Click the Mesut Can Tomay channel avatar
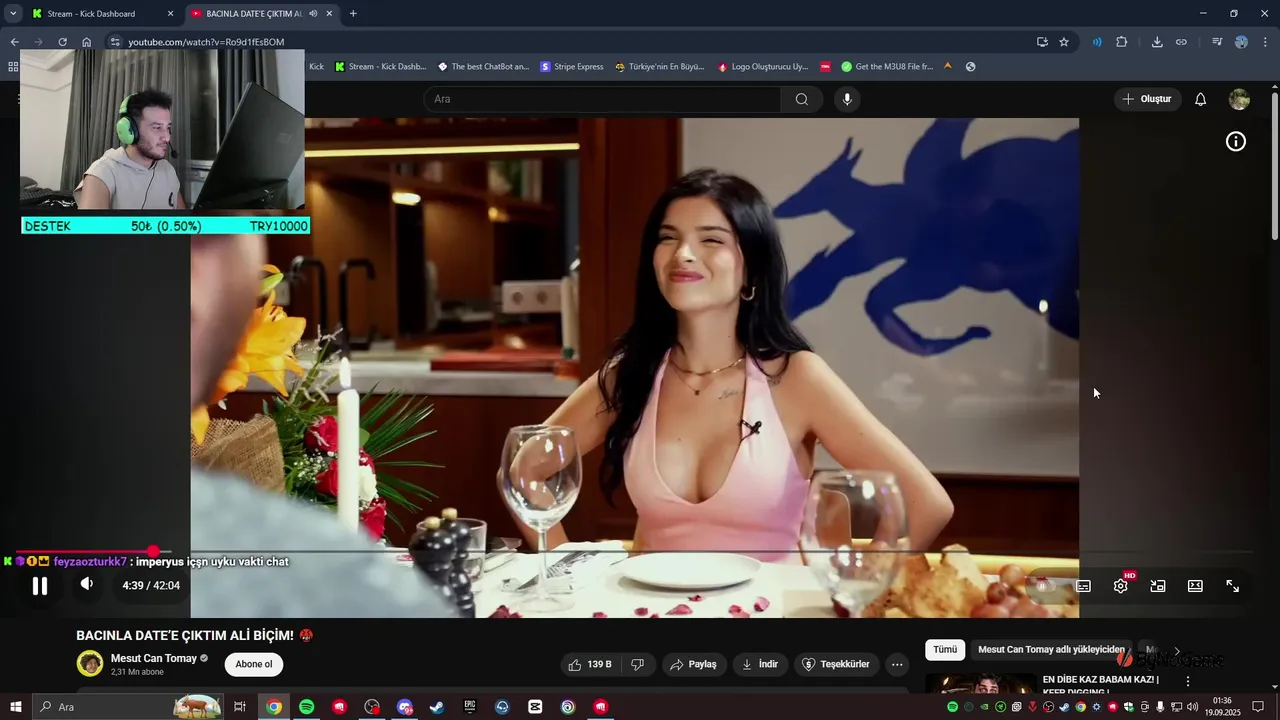Image resolution: width=1280 pixels, height=720 pixels. tap(90, 663)
